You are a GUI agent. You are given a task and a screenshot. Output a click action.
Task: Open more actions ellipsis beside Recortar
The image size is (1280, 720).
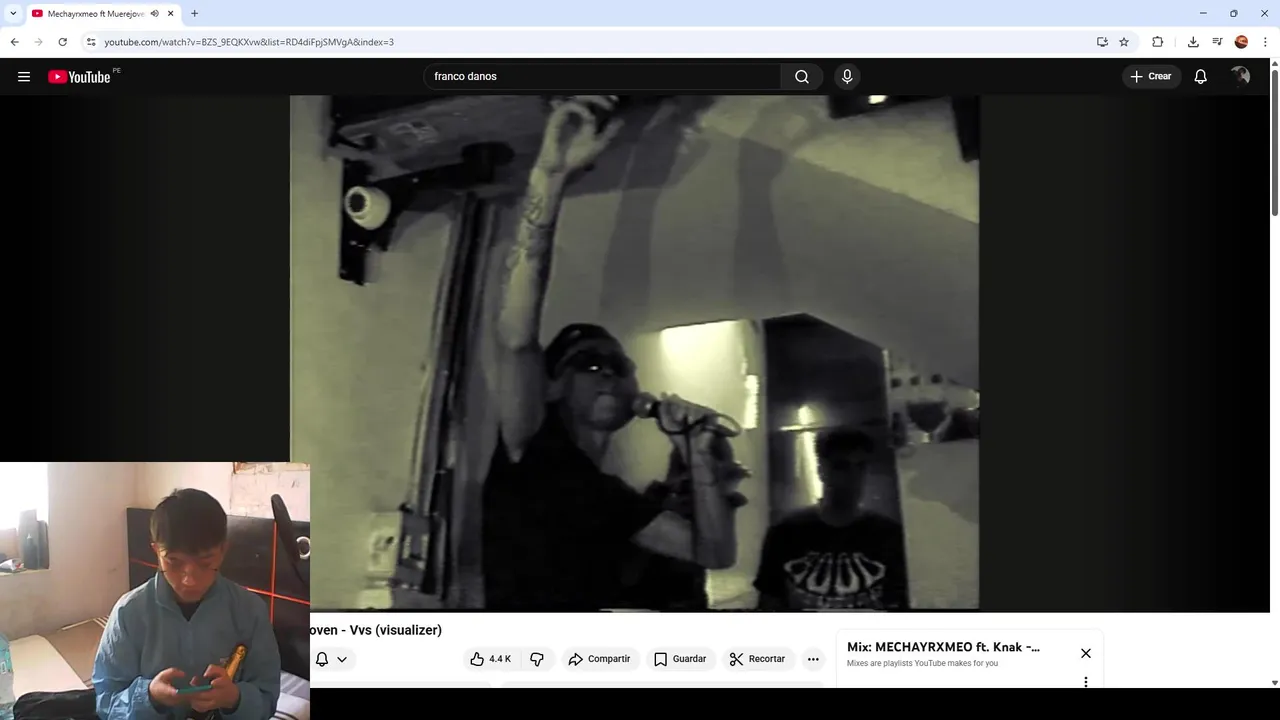point(813,659)
